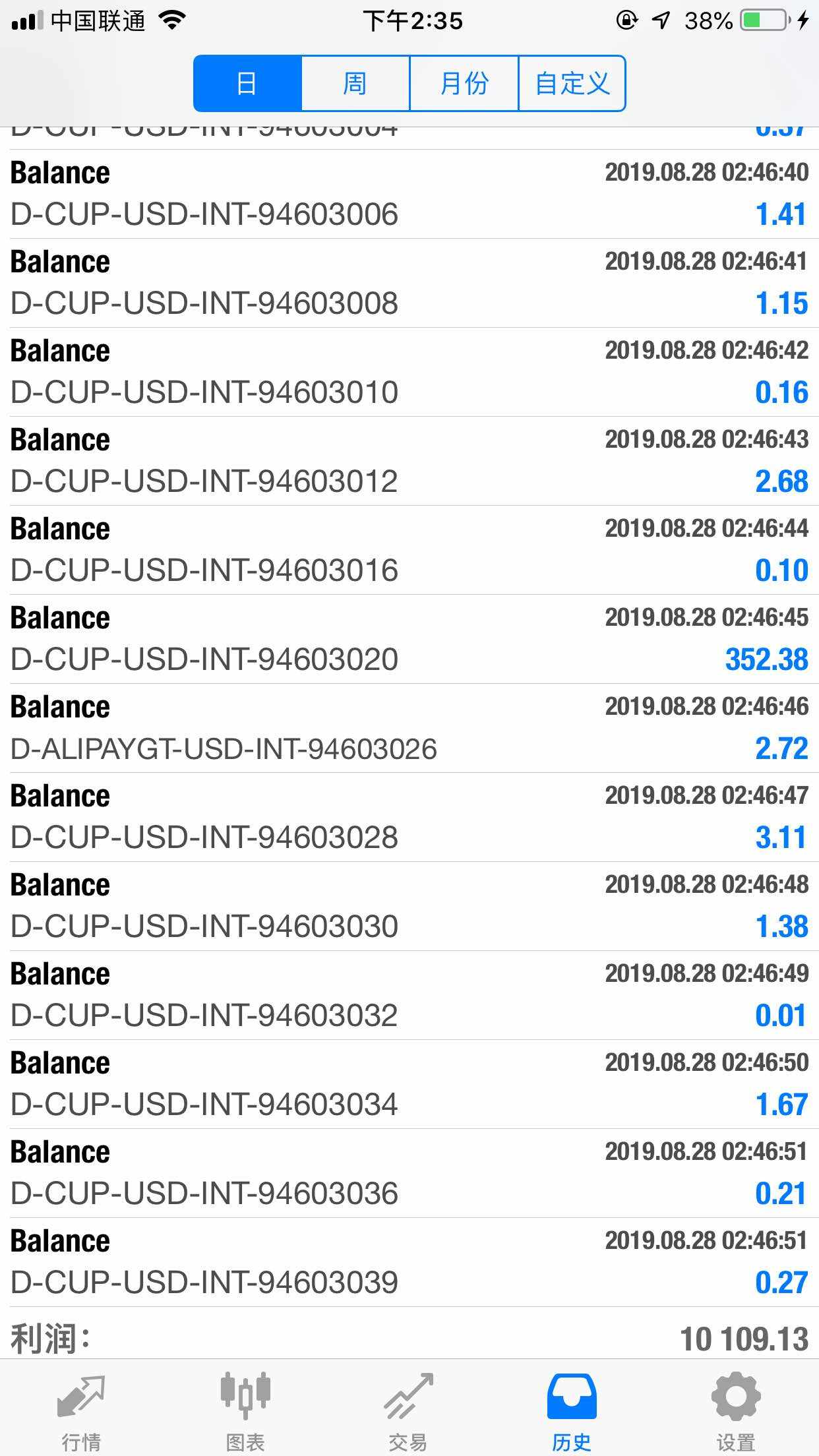
Task: Select the Day (日) period segment
Action: [x=247, y=84]
